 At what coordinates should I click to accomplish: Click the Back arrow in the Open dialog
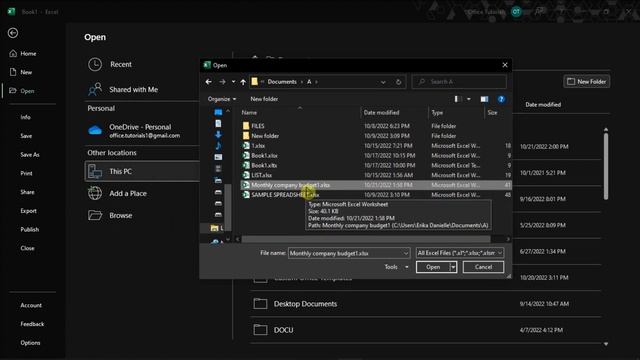209,82
